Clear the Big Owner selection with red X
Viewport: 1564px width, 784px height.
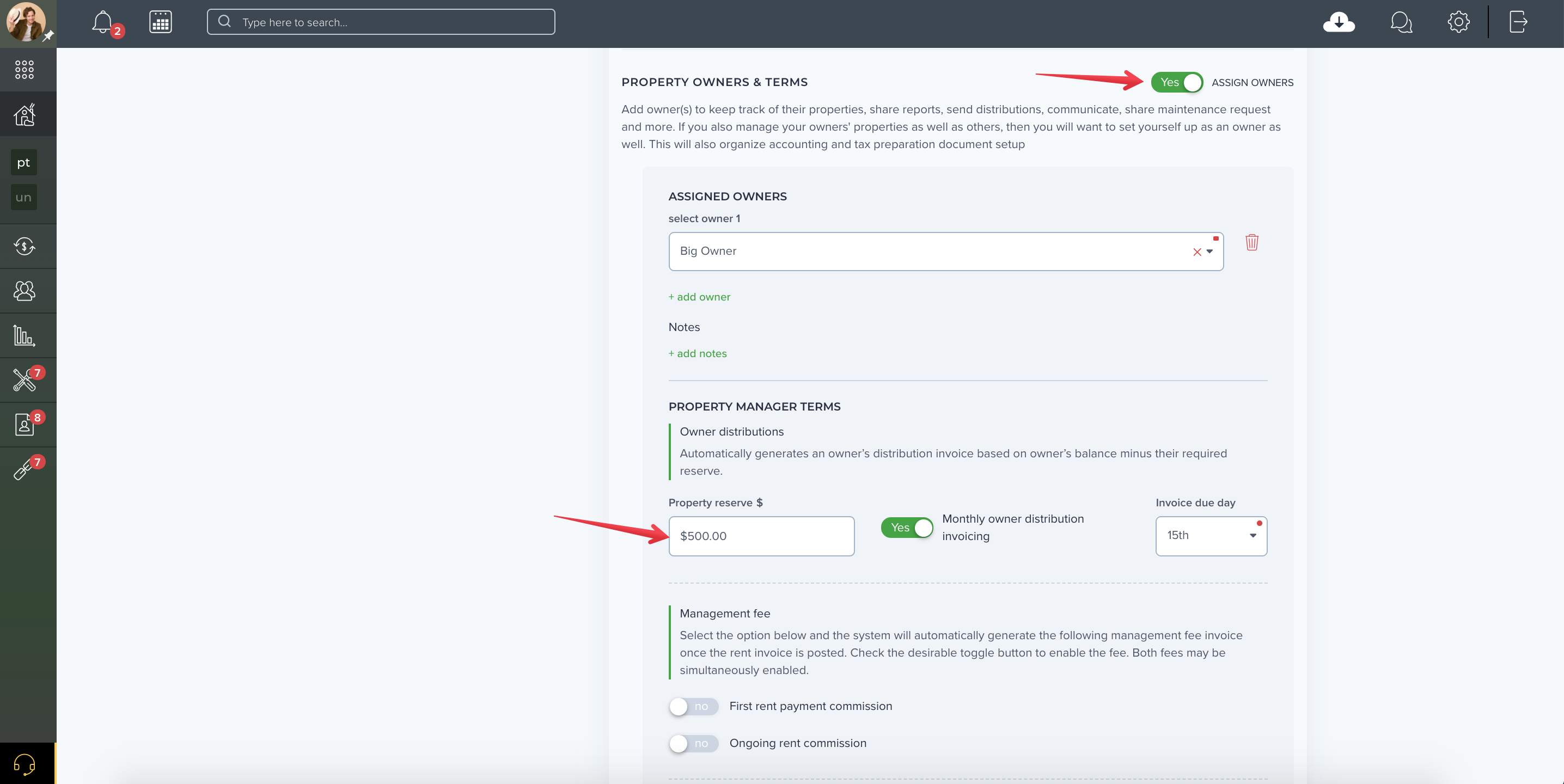tap(1196, 252)
